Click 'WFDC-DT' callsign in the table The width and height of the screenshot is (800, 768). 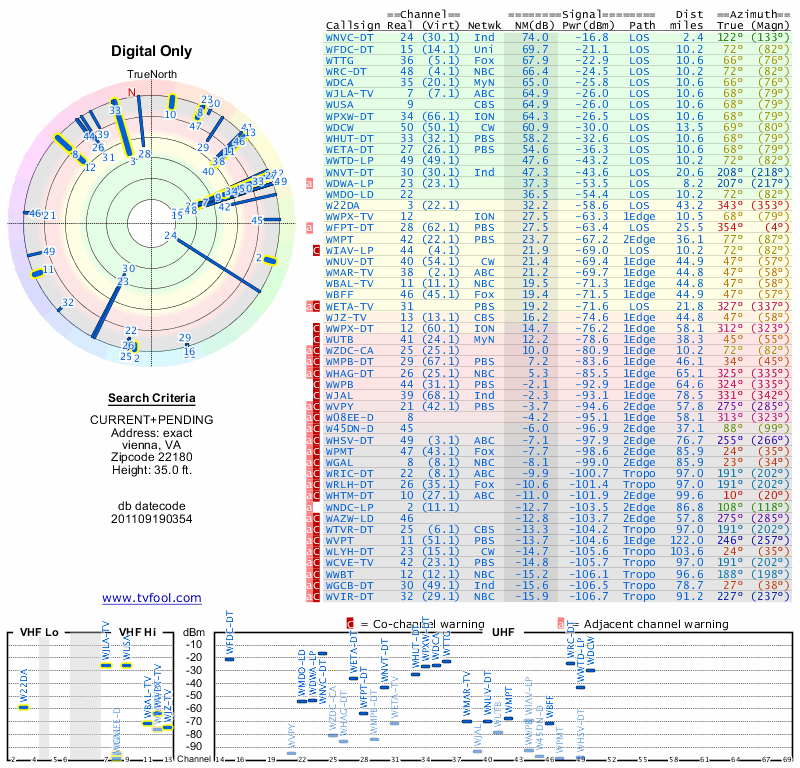click(349, 49)
